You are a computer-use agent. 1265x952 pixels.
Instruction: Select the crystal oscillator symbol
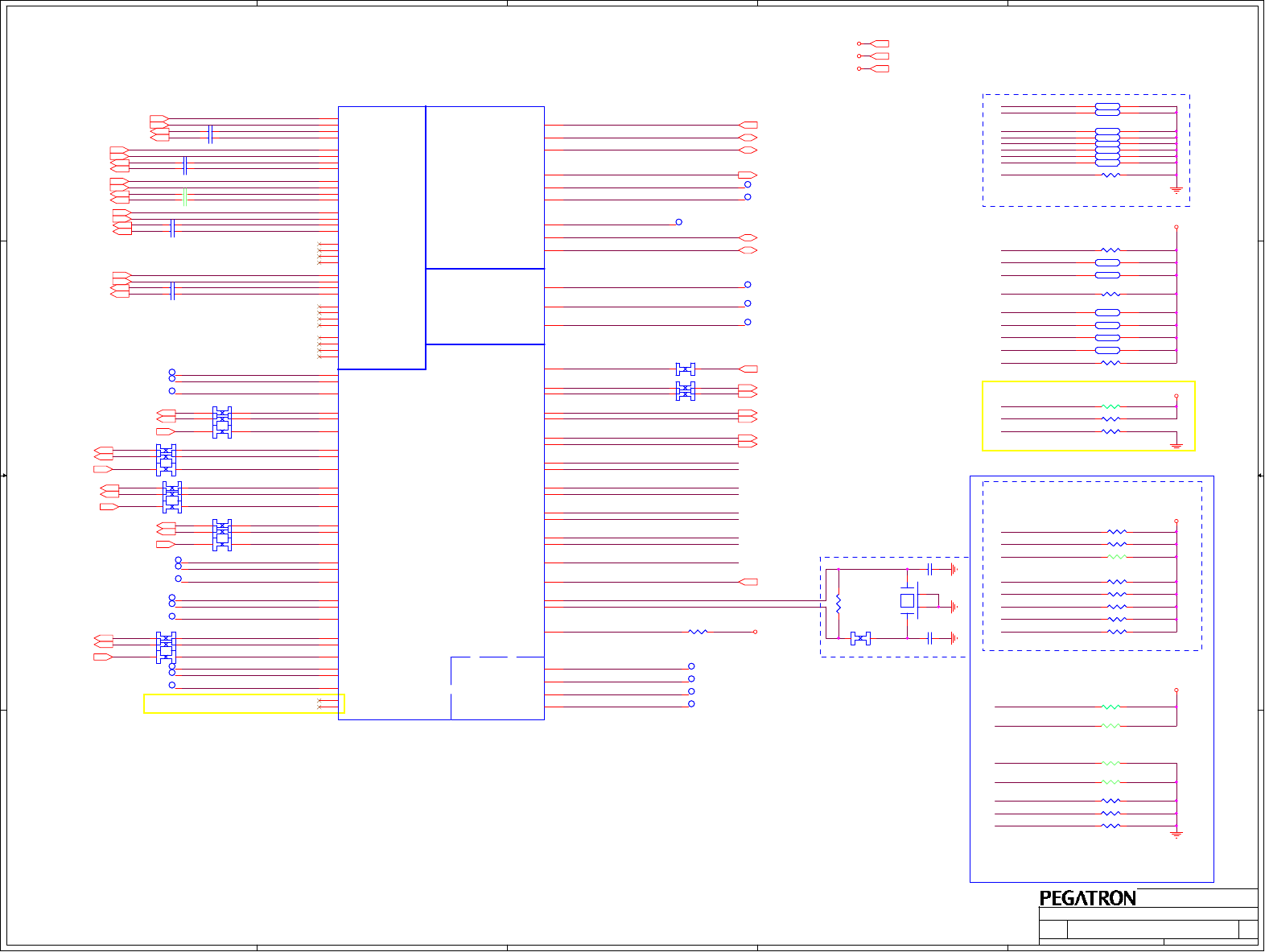coord(909,600)
